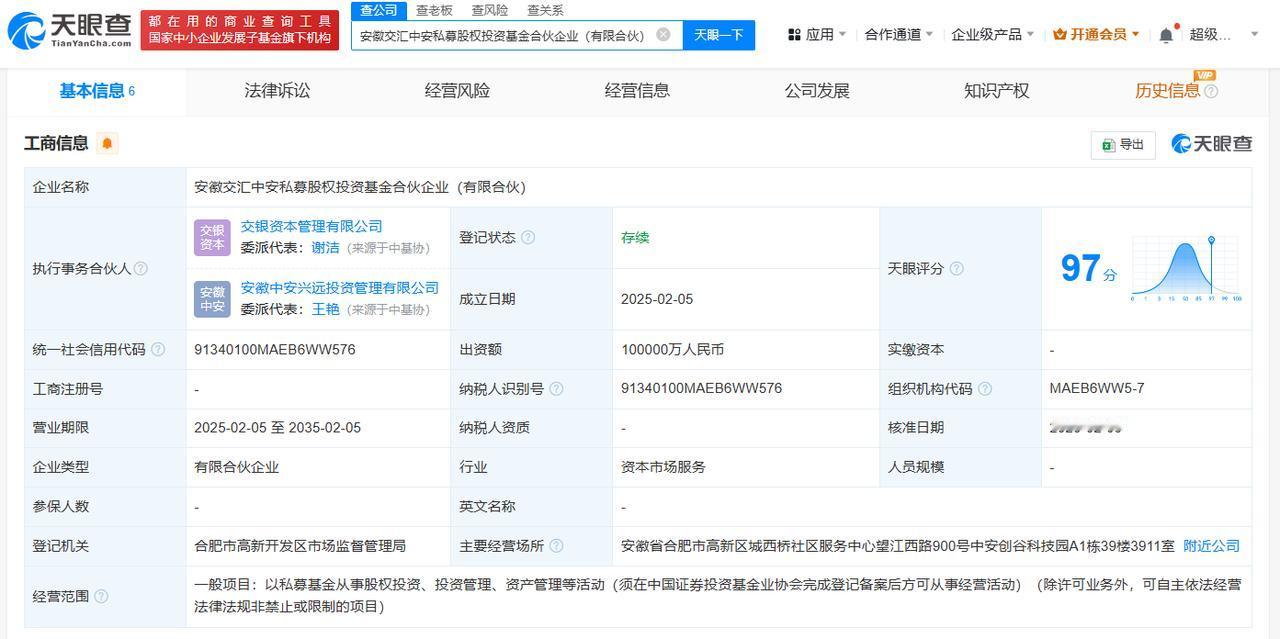
Task: Click the 有限合伙企业 enterprise type value
Action: pyautogui.click(x=236, y=467)
